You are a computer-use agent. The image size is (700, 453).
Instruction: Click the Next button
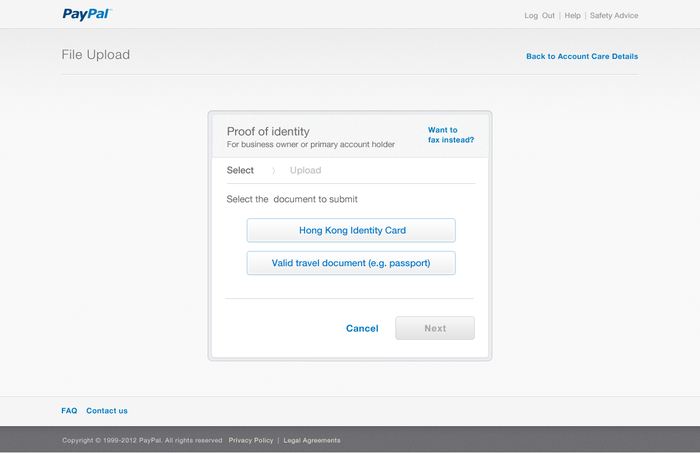(435, 328)
